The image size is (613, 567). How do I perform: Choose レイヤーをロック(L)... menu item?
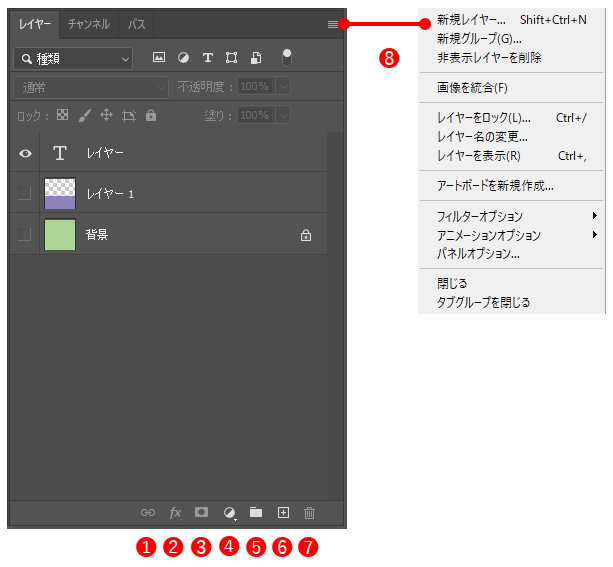tap(511, 118)
